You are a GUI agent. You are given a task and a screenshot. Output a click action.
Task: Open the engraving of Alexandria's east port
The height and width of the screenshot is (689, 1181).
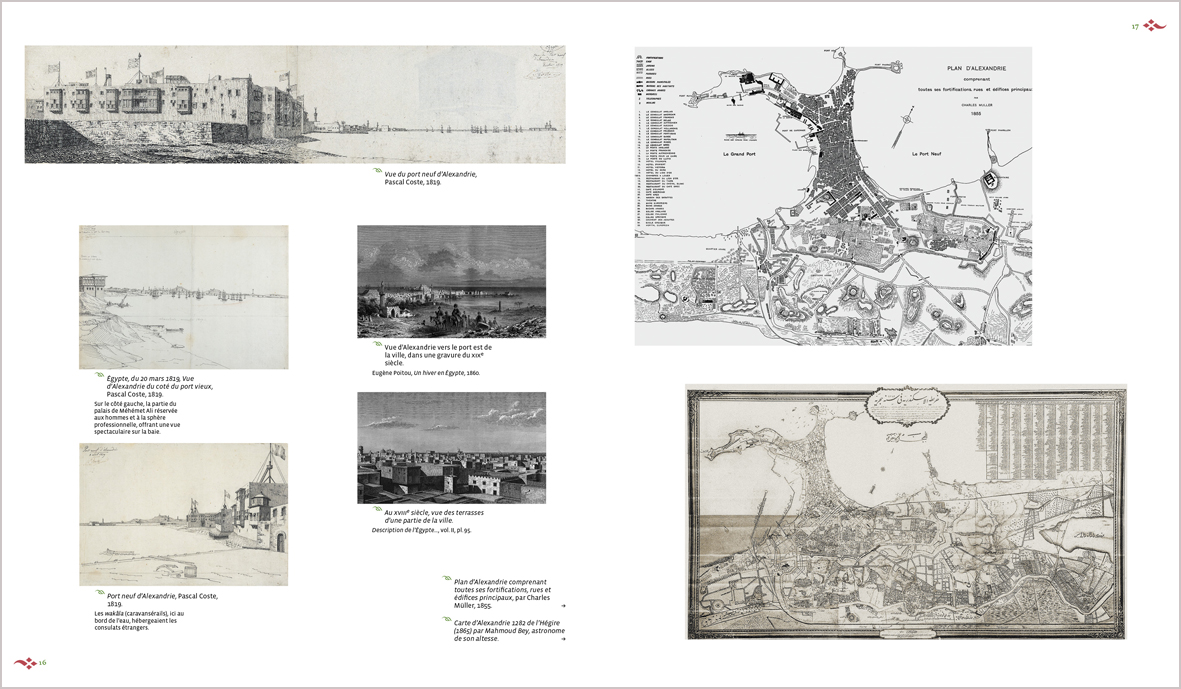(x=451, y=282)
